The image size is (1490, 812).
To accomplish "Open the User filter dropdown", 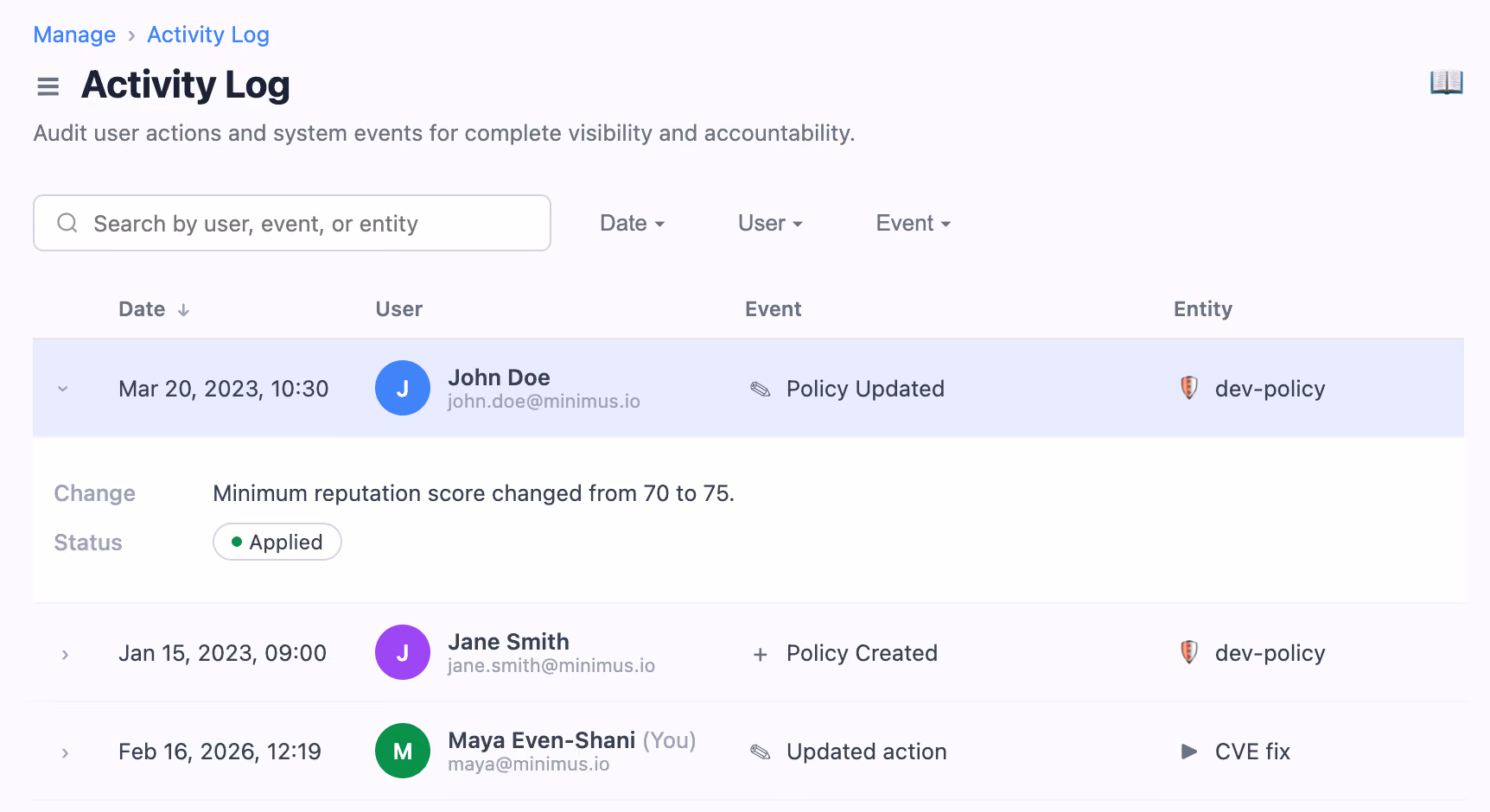I will pos(770,223).
